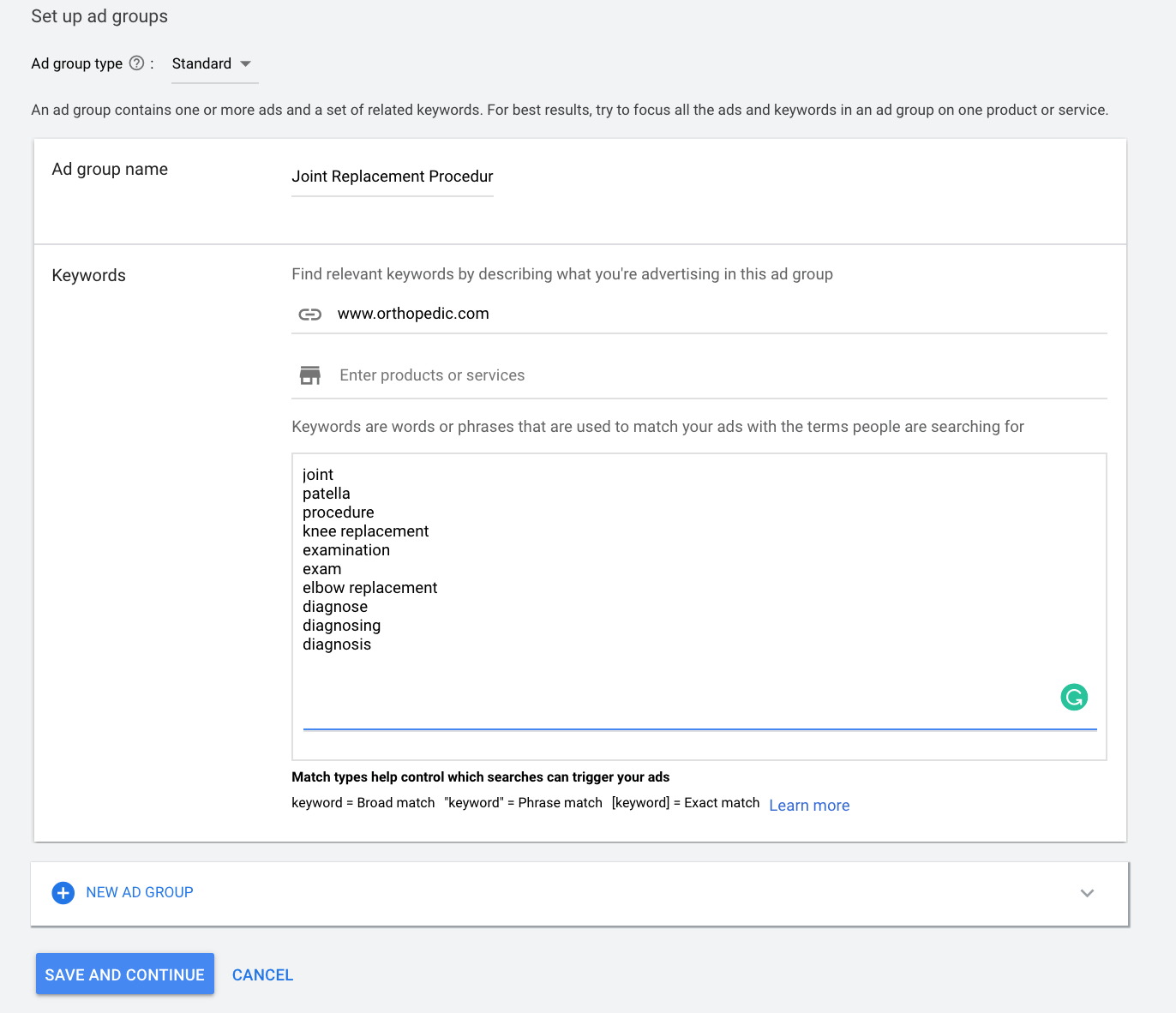Click the storefront icon for products or services

point(309,375)
